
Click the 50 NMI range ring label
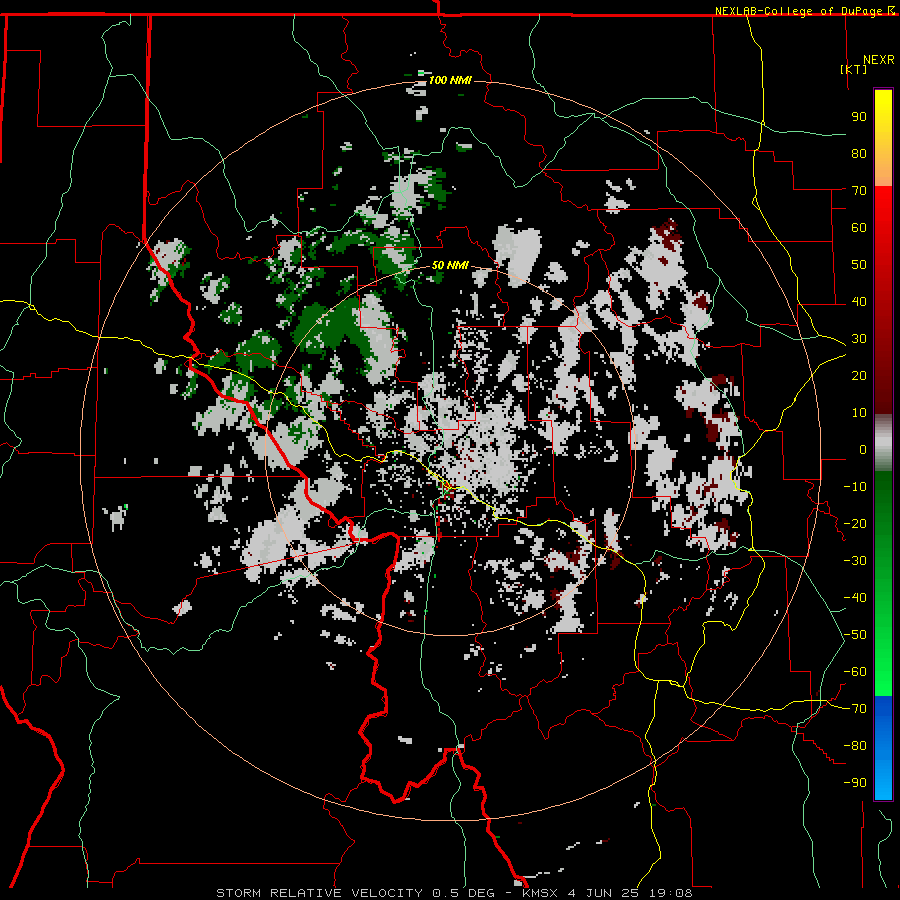pos(450,265)
